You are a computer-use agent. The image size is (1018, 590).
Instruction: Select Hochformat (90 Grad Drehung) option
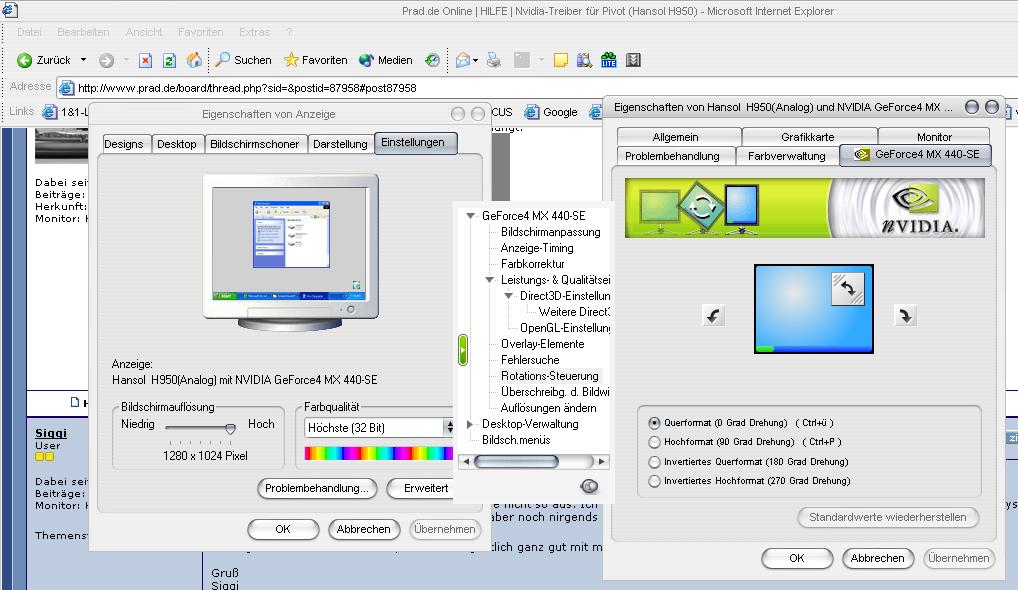click(655, 442)
